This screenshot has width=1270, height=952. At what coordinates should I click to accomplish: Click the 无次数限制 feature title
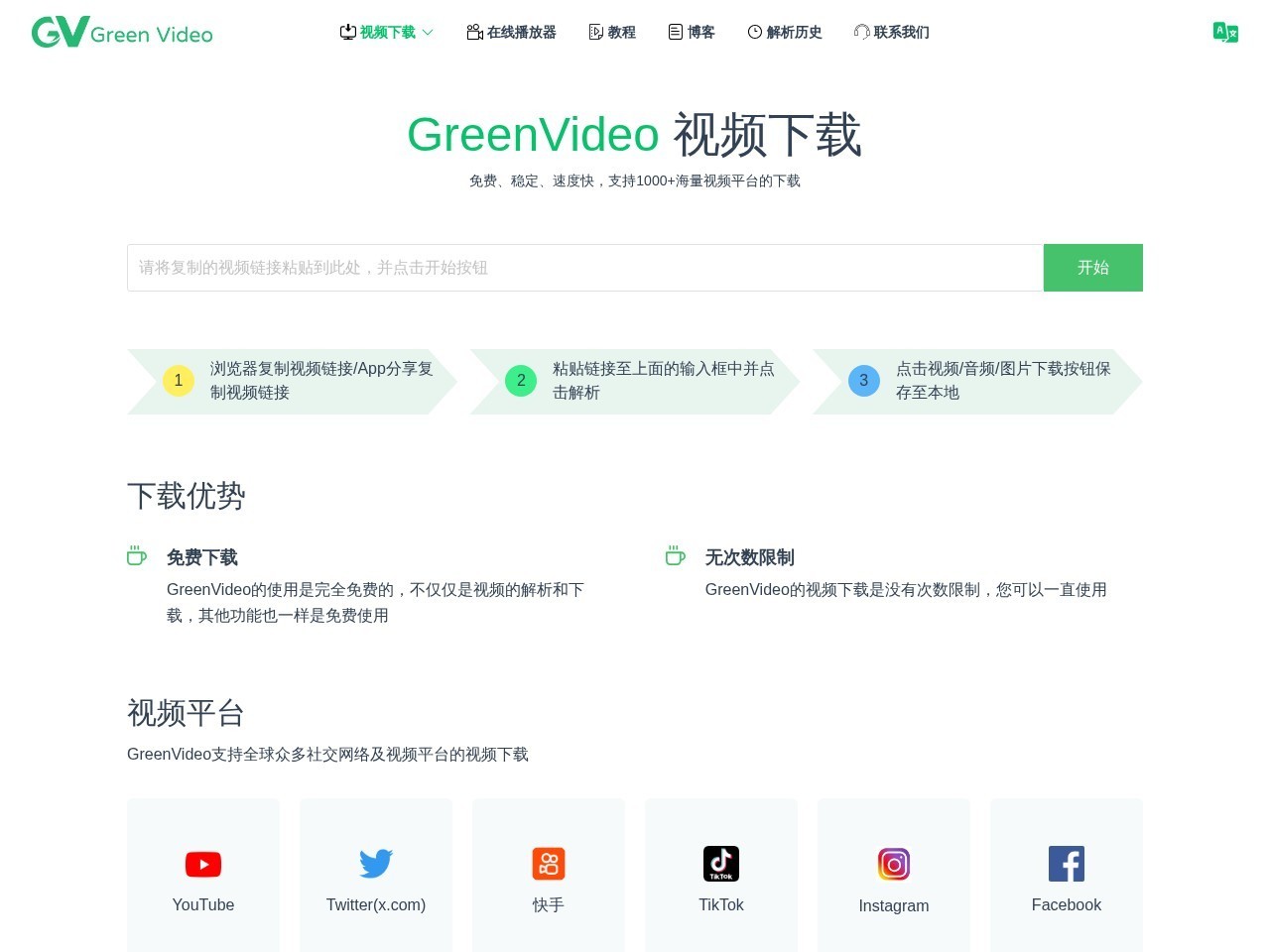pyautogui.click(x=750, y=557)
